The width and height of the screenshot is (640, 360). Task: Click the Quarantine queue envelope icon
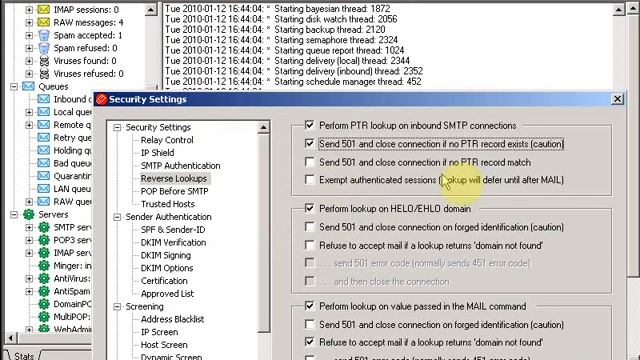[44, 176]
